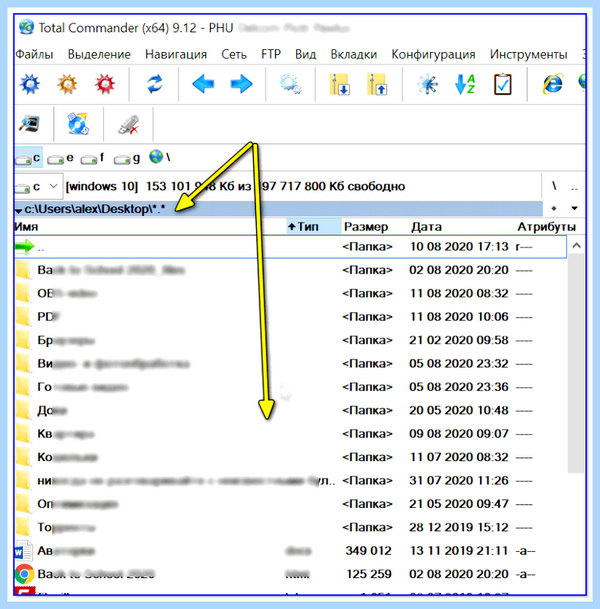Select the folder starting with 'Ко'

coord(290,457)
